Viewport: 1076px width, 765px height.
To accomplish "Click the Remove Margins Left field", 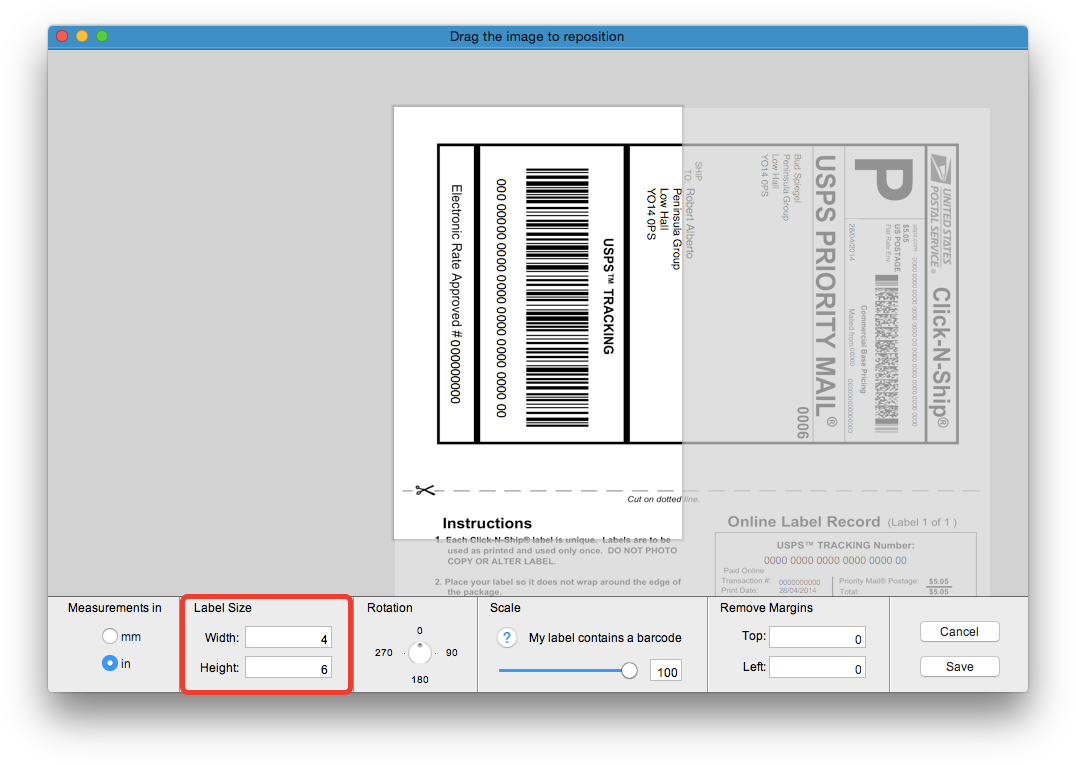I will [817, 668].
